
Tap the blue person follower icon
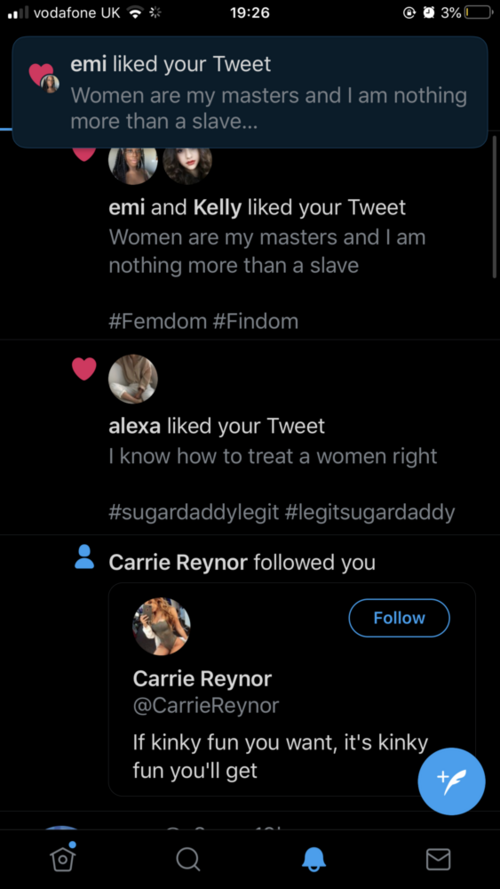click(x=84, y=557)
